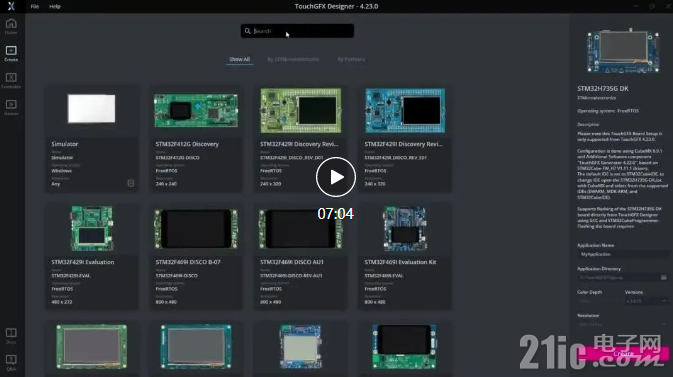Select the Show All filter tab
The width and height of the screenshot is (673, 377).
(x=239, y=59)
